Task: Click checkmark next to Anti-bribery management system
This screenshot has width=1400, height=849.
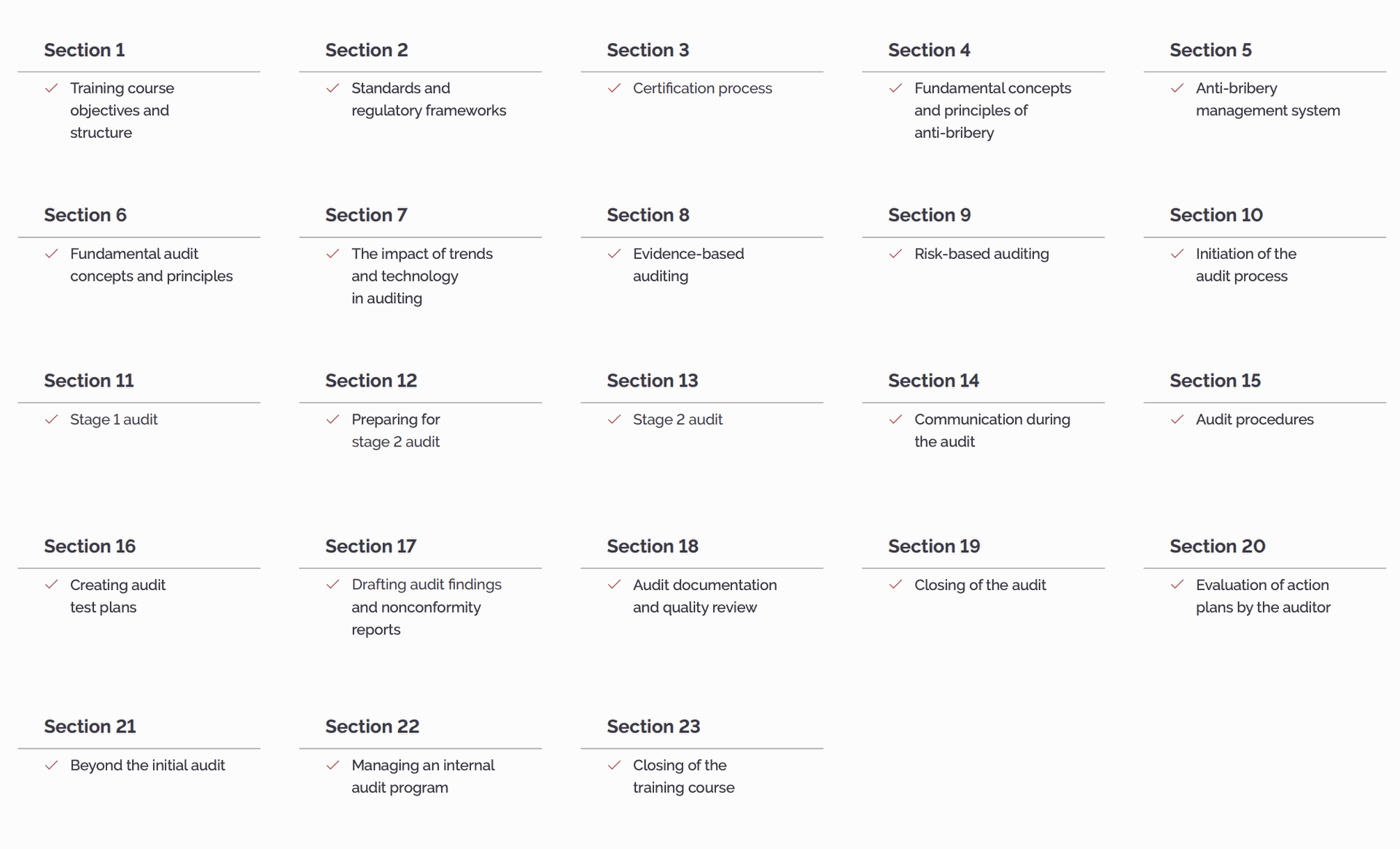Action: click(x=1178, y=88)
